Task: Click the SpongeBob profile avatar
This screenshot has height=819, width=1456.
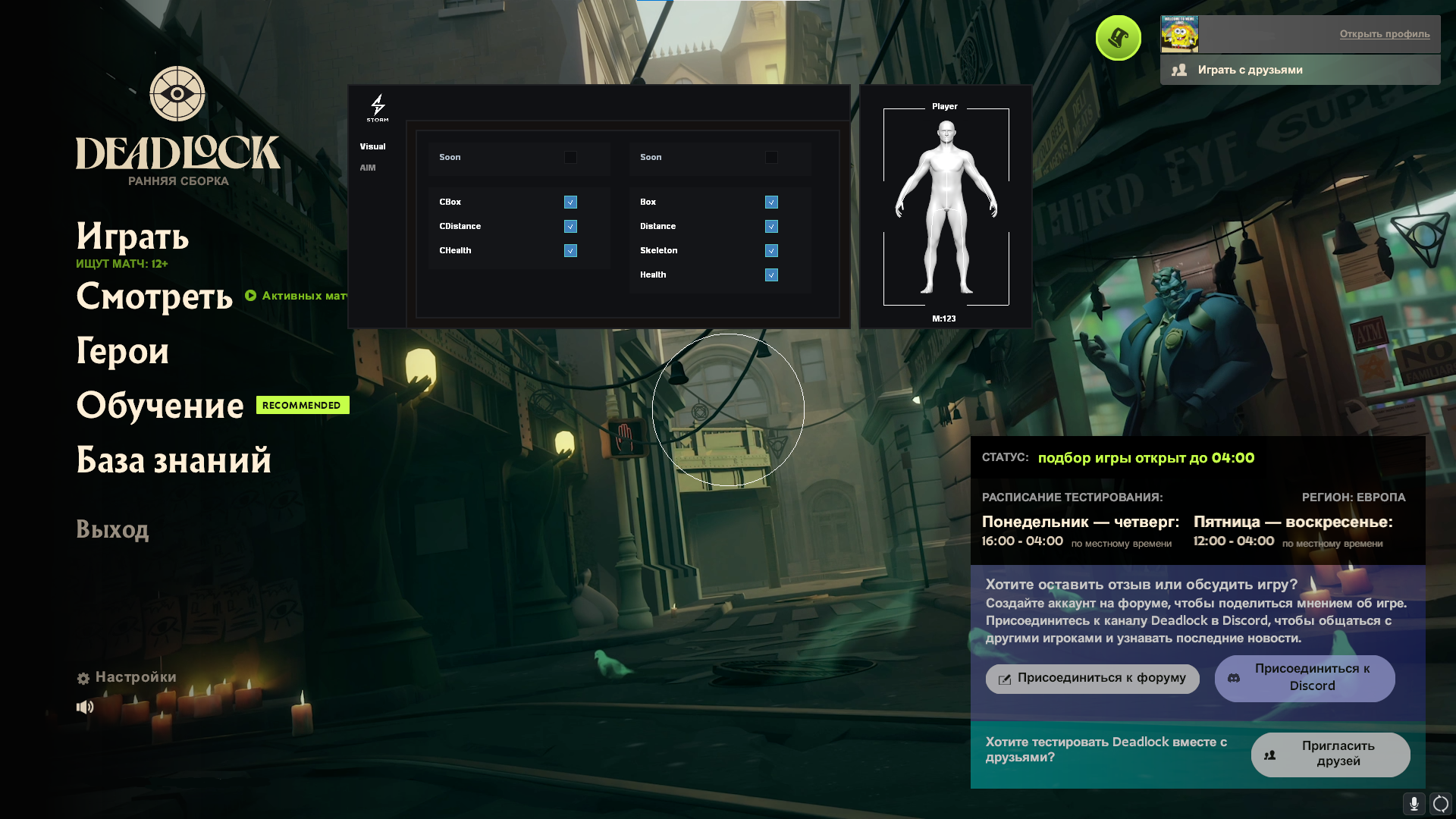Action: point(1179,34)
